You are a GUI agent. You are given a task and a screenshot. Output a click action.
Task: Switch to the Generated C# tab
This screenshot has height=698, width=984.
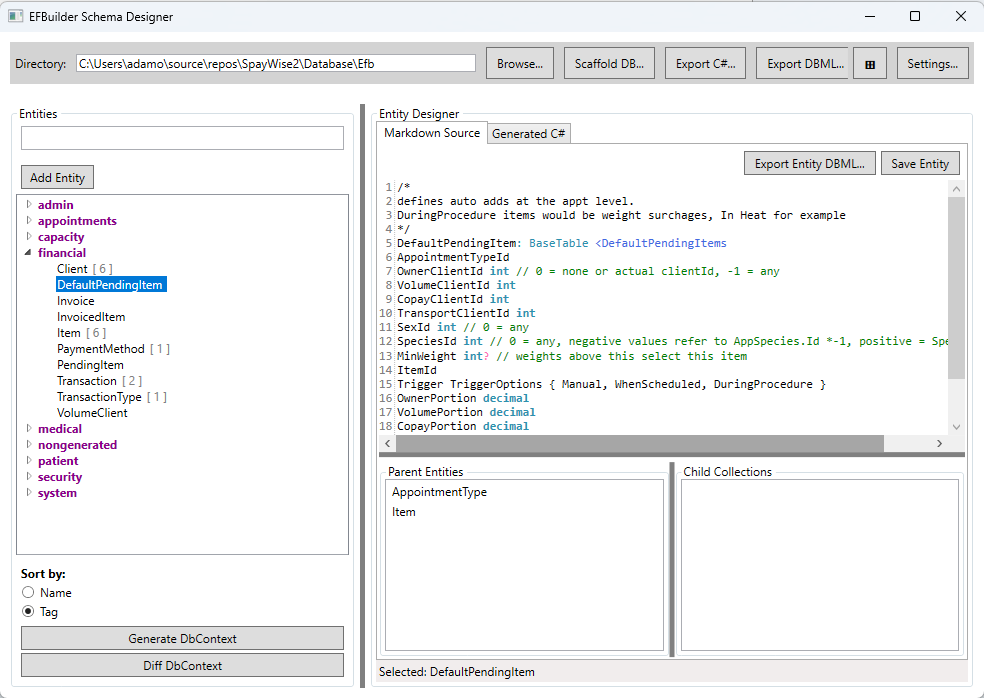528,132
